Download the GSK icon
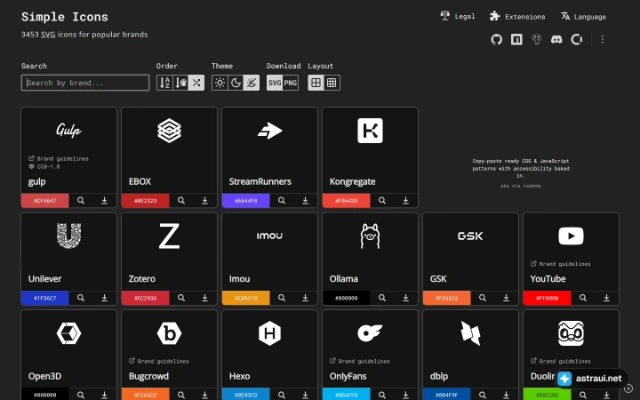This screenshot has height=400, width=640. pyautogui.click(x=506, y=298)
